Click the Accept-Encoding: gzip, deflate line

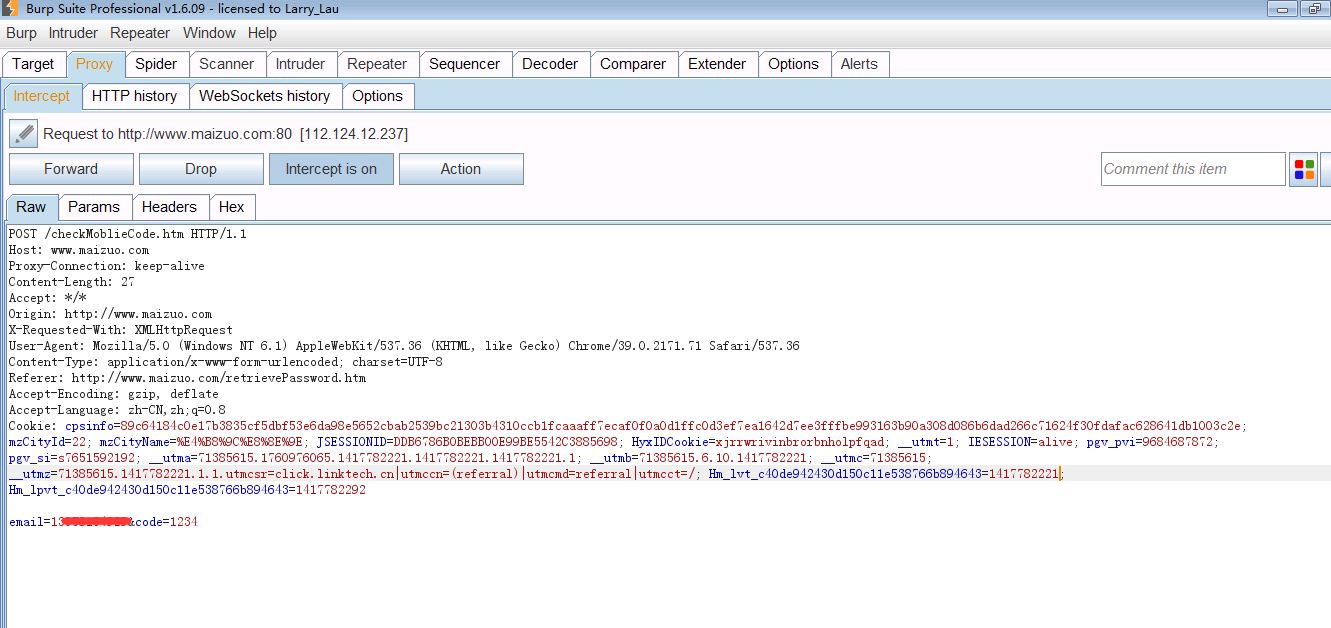[x=113, y=394]
